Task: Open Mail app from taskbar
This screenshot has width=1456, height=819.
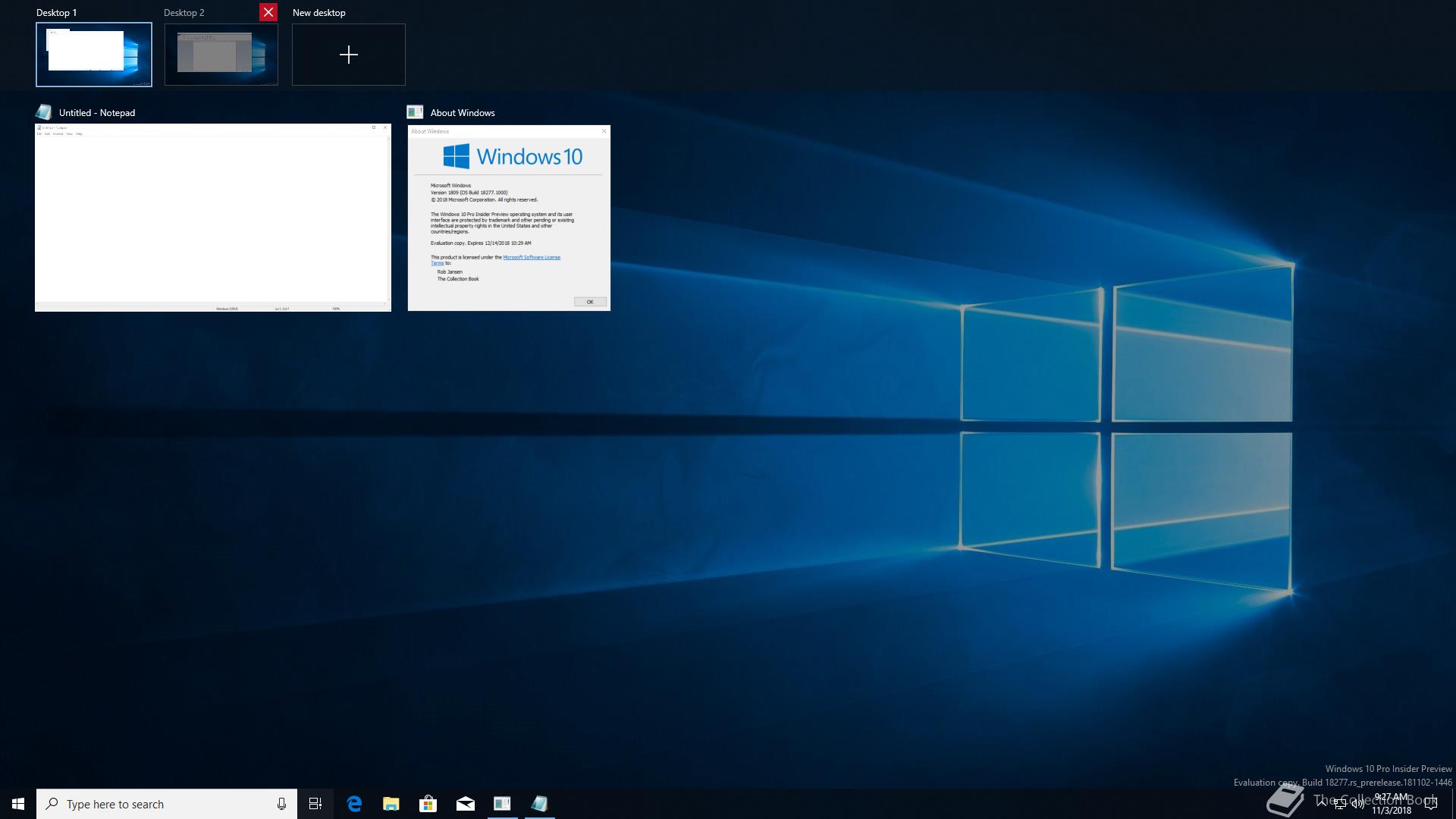Action: (x=466, y=804)
